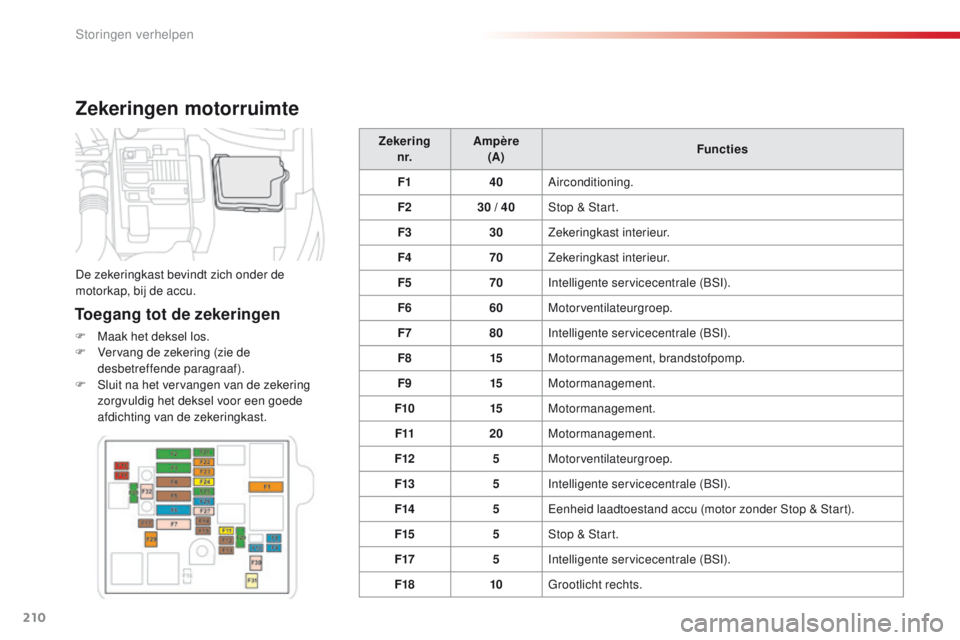Click the orange F29 fuse in the diagram
The width and height of the screenshot is (960, 640).
(x=151, y=539)
